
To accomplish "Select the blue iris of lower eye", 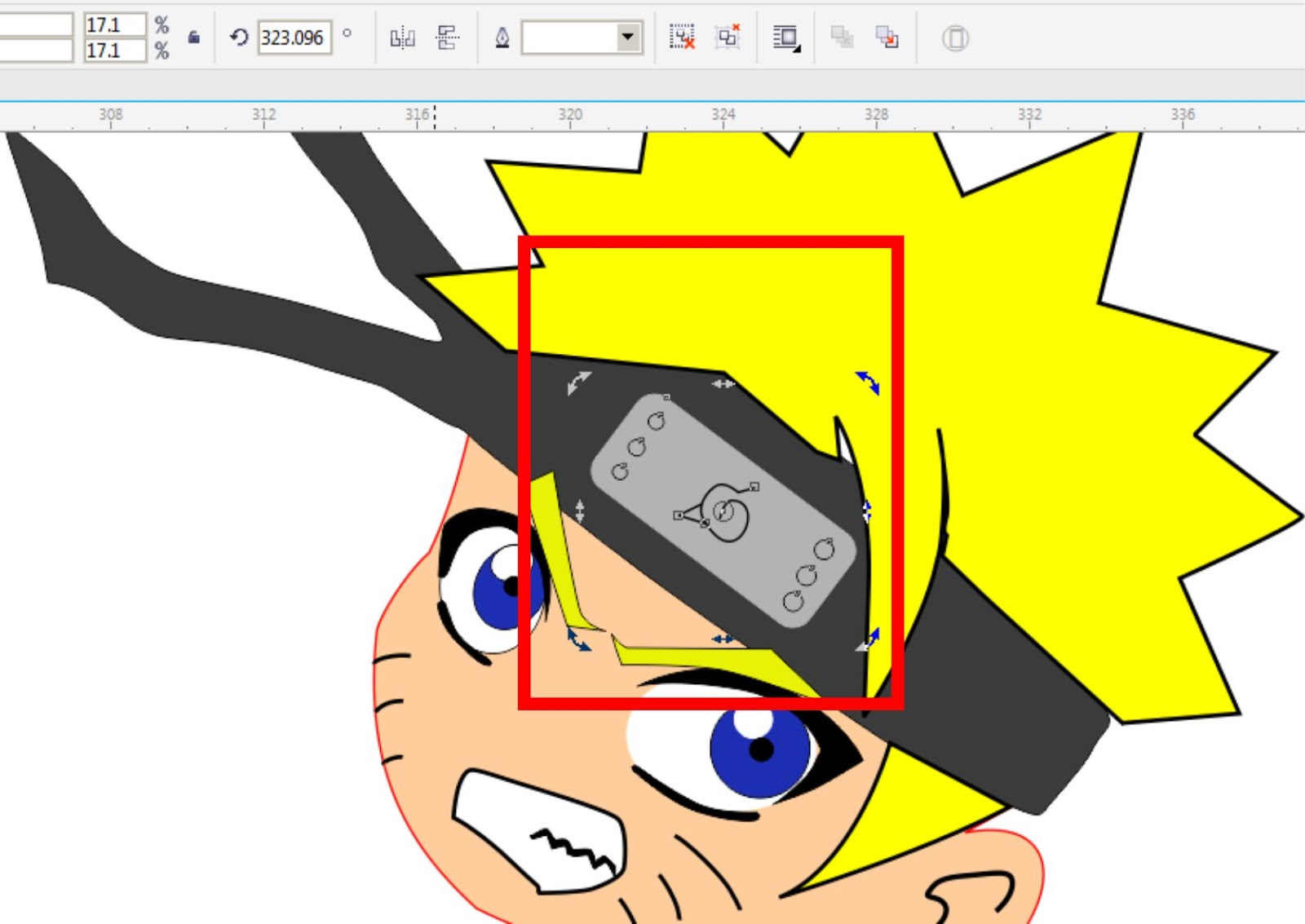I will pyautogui.click(x=760, y=750).
